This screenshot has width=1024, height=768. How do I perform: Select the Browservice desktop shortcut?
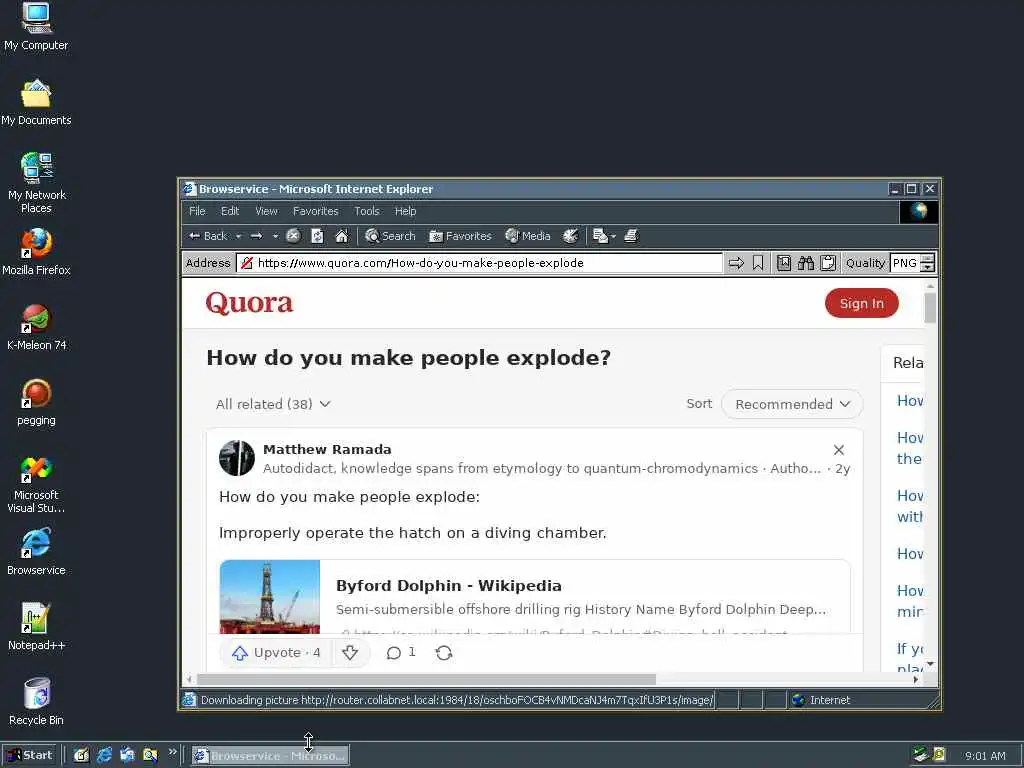click(x=36, y=553)
